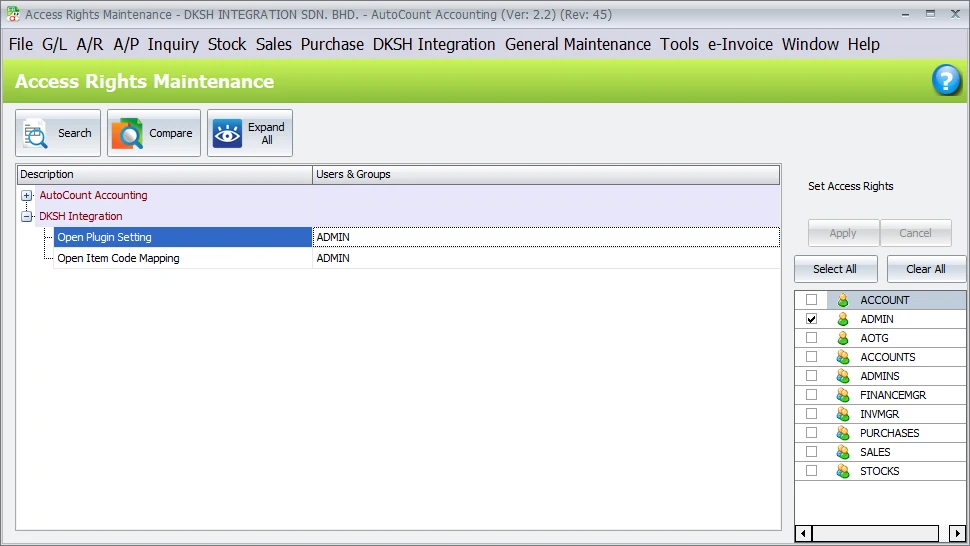Click the ACCOUNT user icon
970x546 pixels.
[x=843, y=300]
